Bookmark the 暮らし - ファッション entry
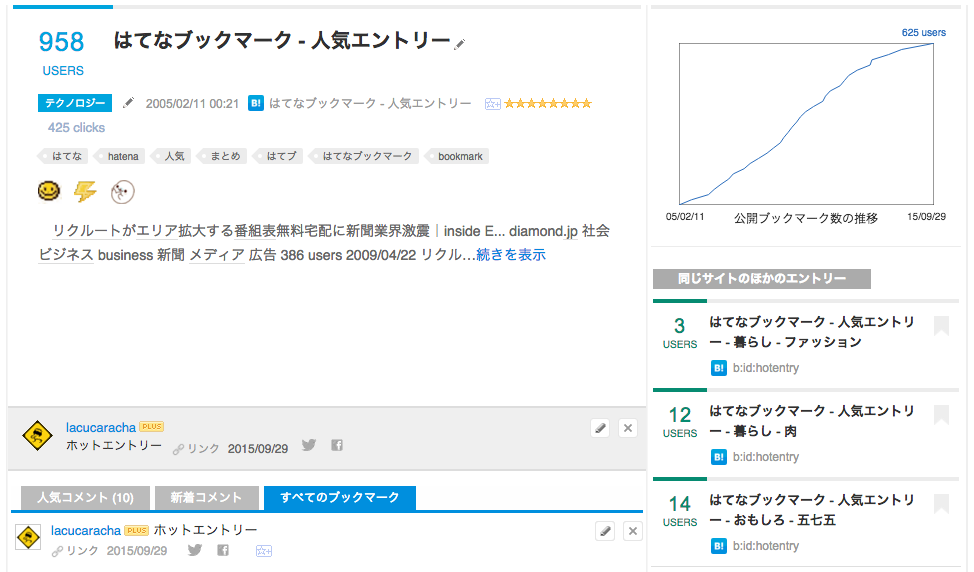 941,325
